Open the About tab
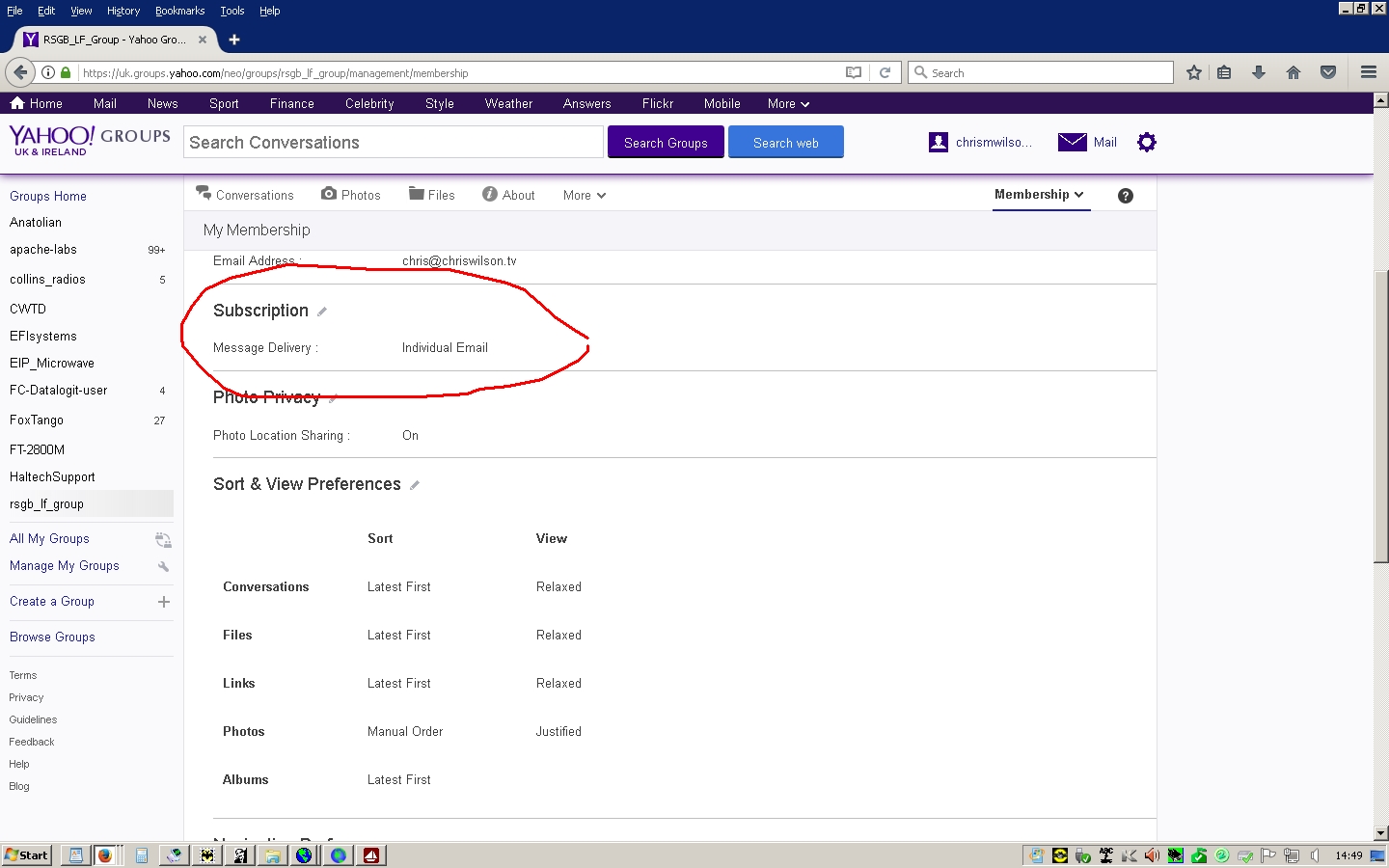This screenshot has width=1389, height=868. (x=508, y=195)
